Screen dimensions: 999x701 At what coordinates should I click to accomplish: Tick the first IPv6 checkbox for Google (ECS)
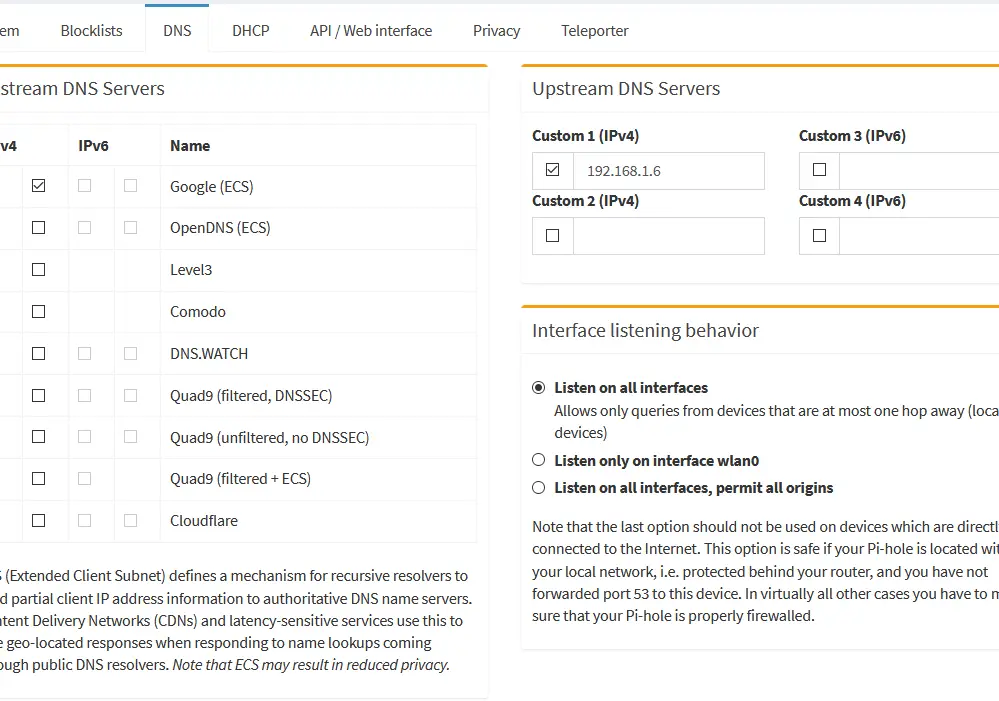pos(84,185)
